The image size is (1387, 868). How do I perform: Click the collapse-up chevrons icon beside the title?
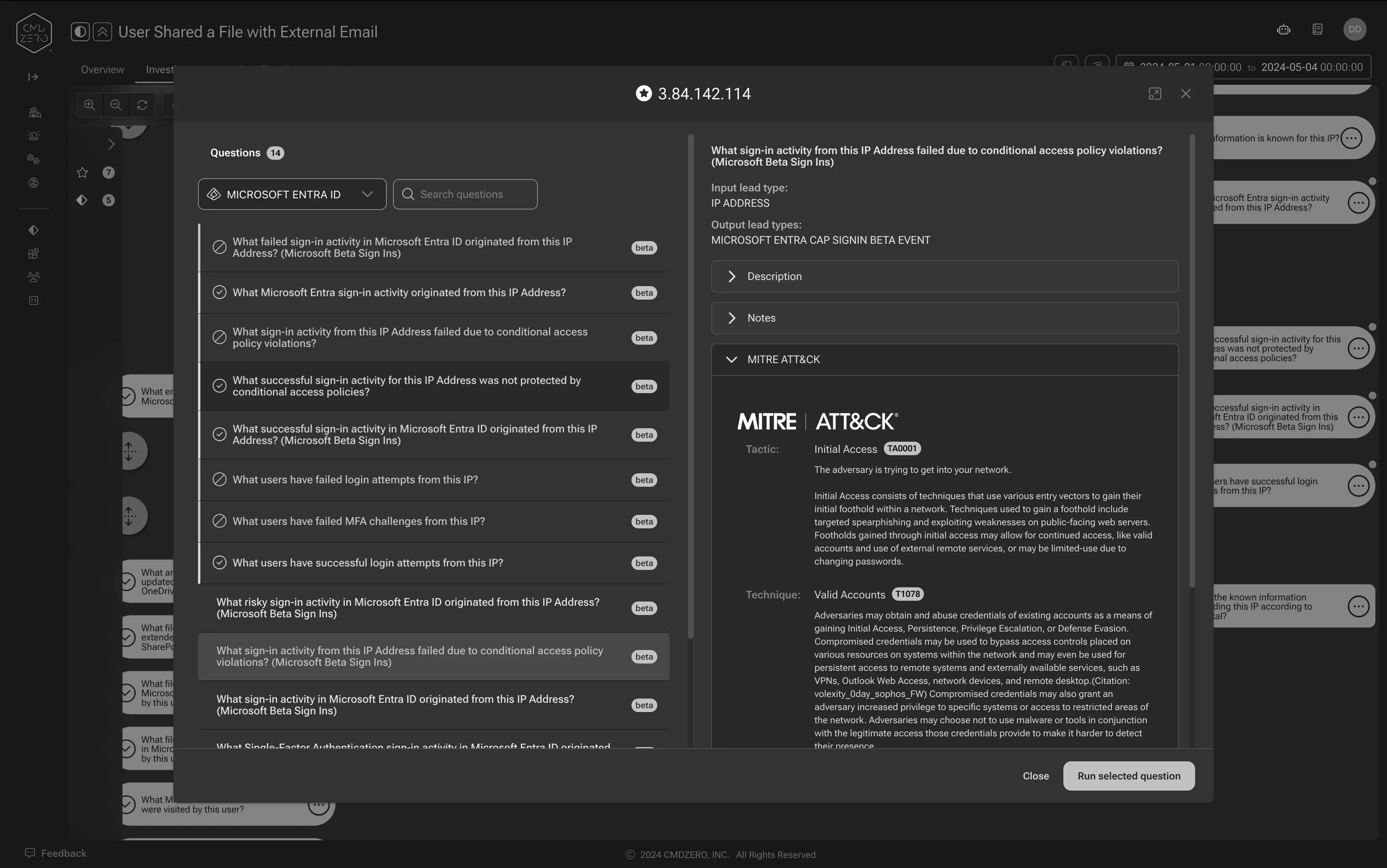tap(102, 32)
